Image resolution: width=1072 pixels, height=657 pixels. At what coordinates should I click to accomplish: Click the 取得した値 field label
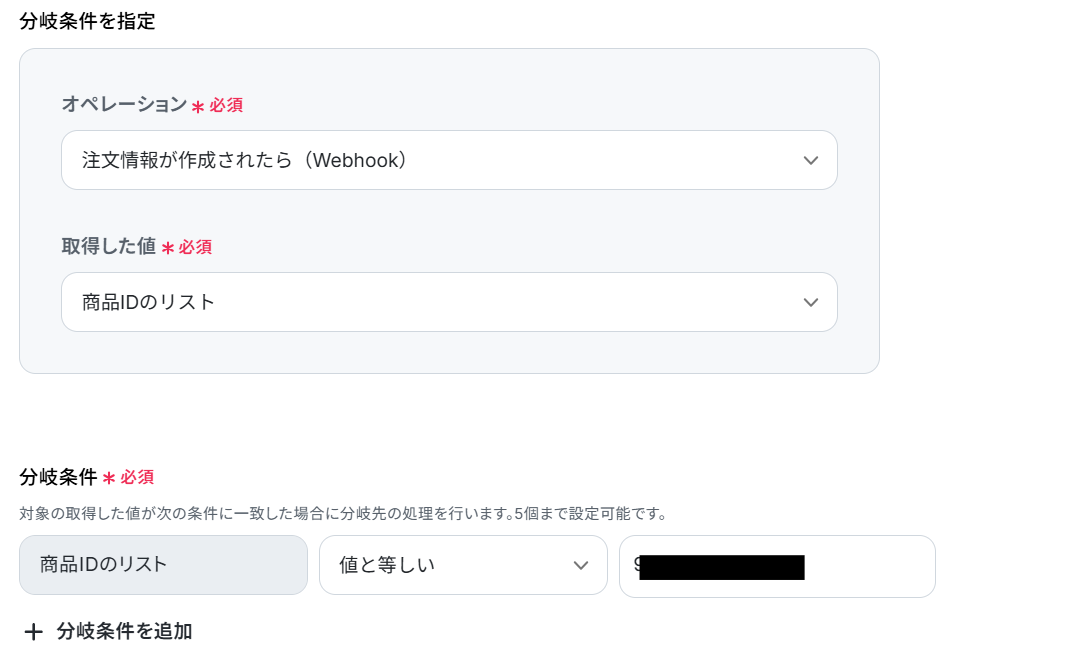point(109,246)
